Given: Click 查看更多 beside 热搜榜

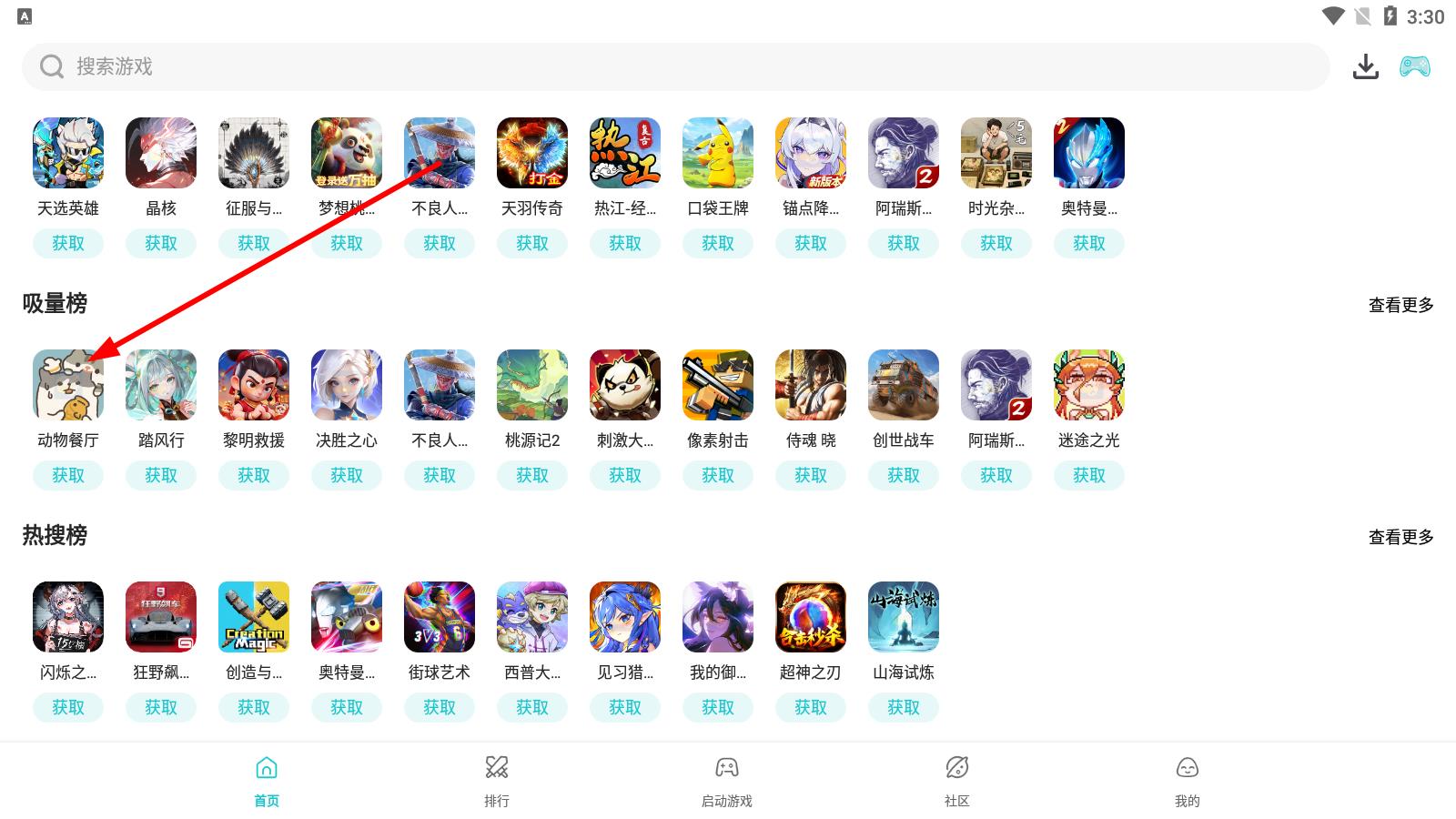Looking at the screenshot, I should click(1401, 537).
